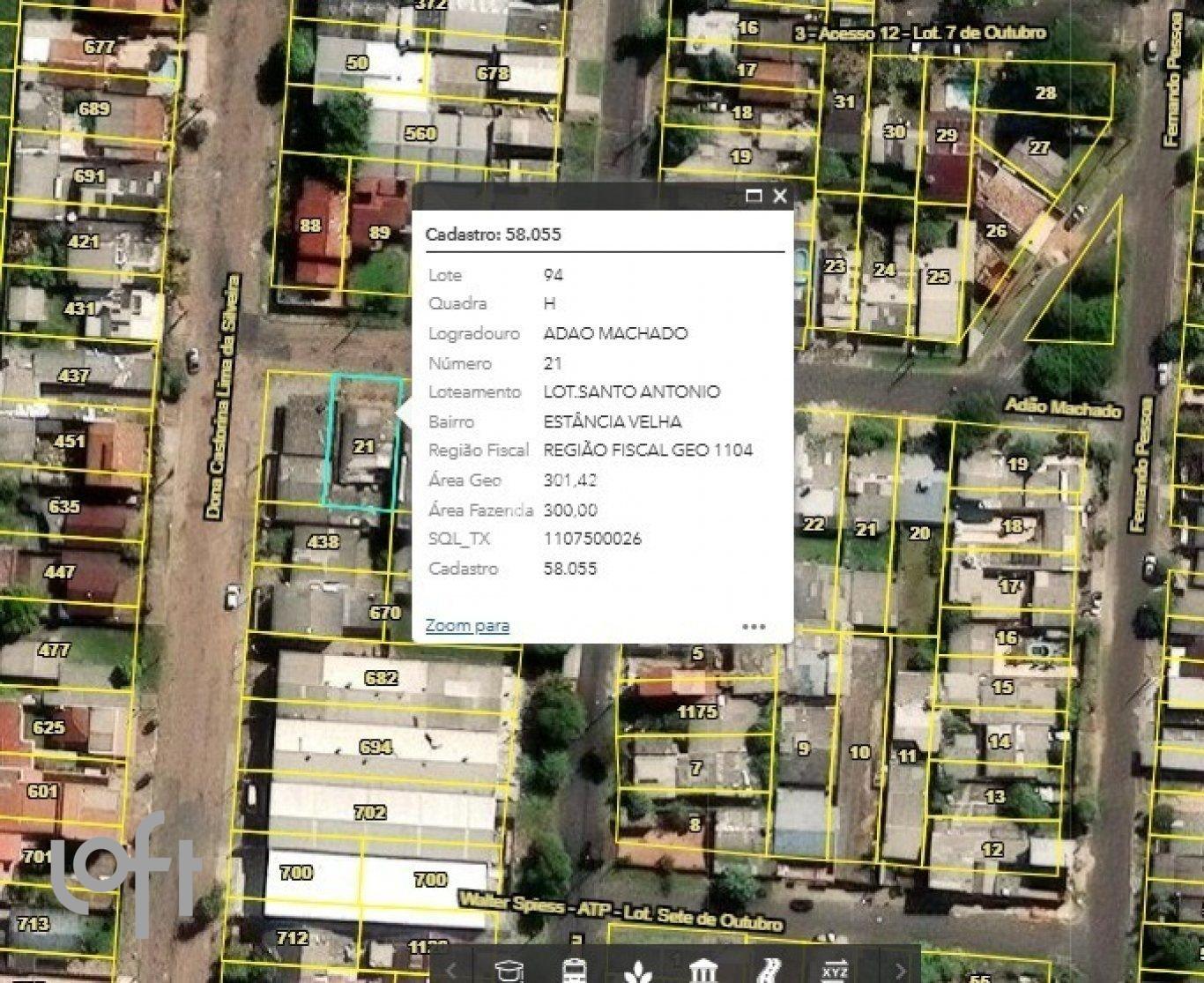This screenshot has width=1204, height=983.
Task: Select lot 12 on the map
Action: (992, 849)
